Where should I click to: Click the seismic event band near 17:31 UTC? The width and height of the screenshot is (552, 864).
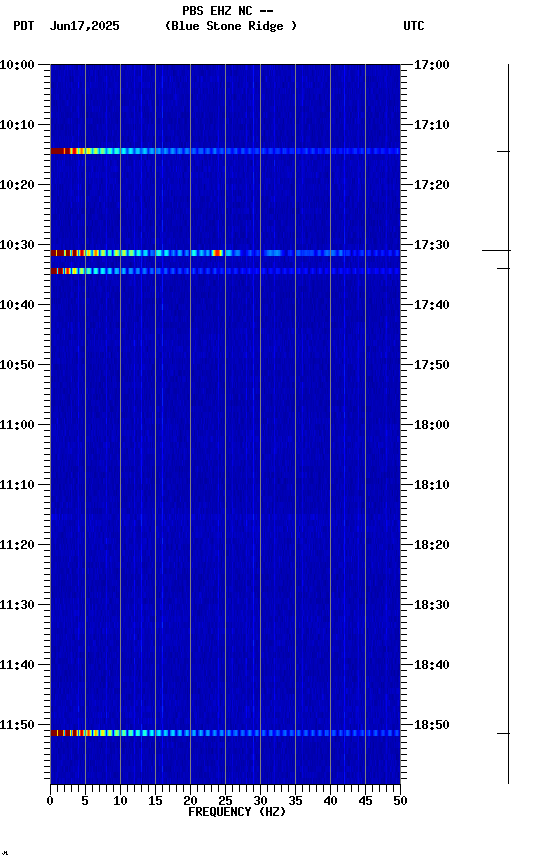(225, 253)
